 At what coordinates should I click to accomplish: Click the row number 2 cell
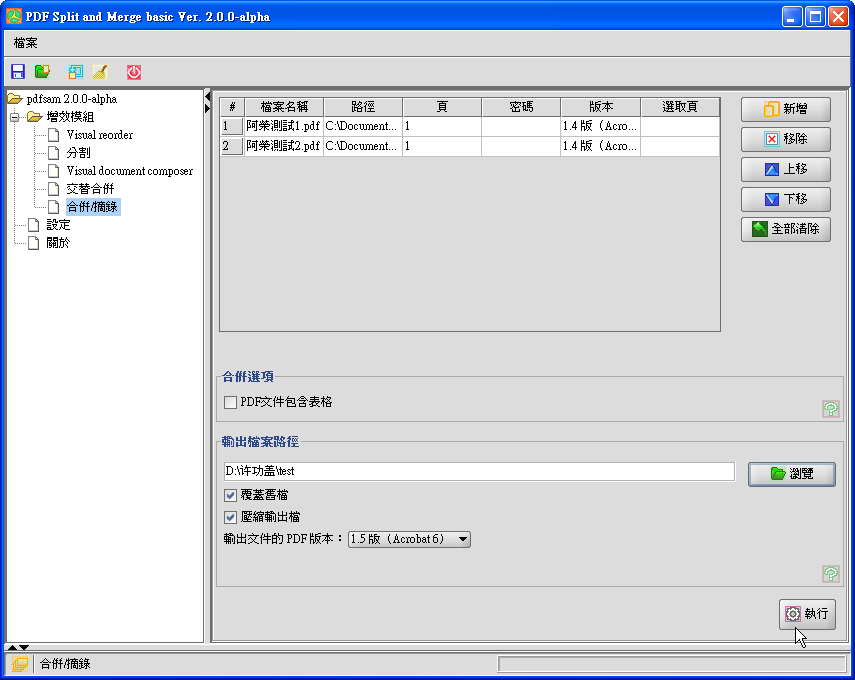point(232,146)
